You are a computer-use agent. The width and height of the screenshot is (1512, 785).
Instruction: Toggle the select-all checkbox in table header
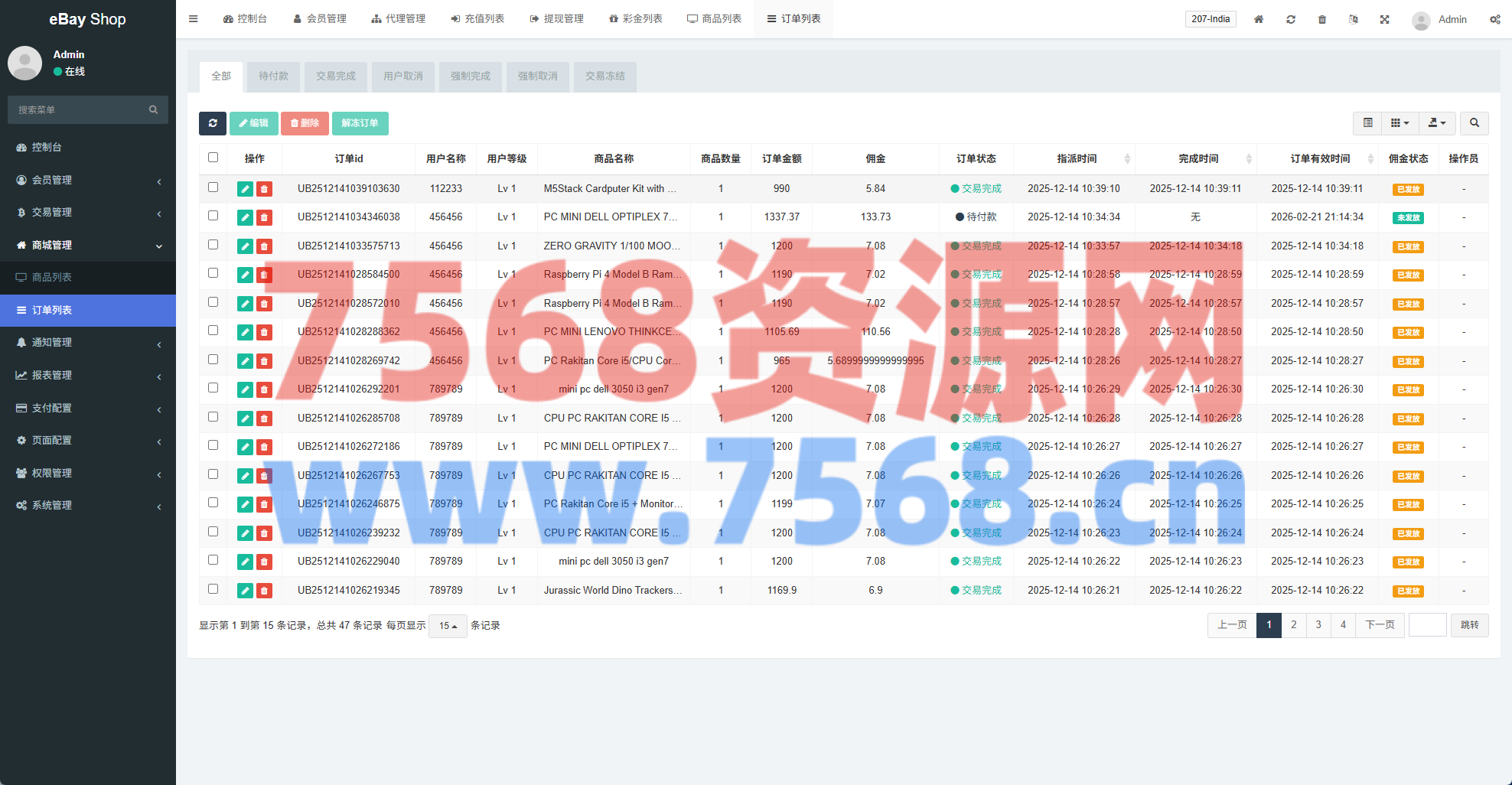click(213, 158)
